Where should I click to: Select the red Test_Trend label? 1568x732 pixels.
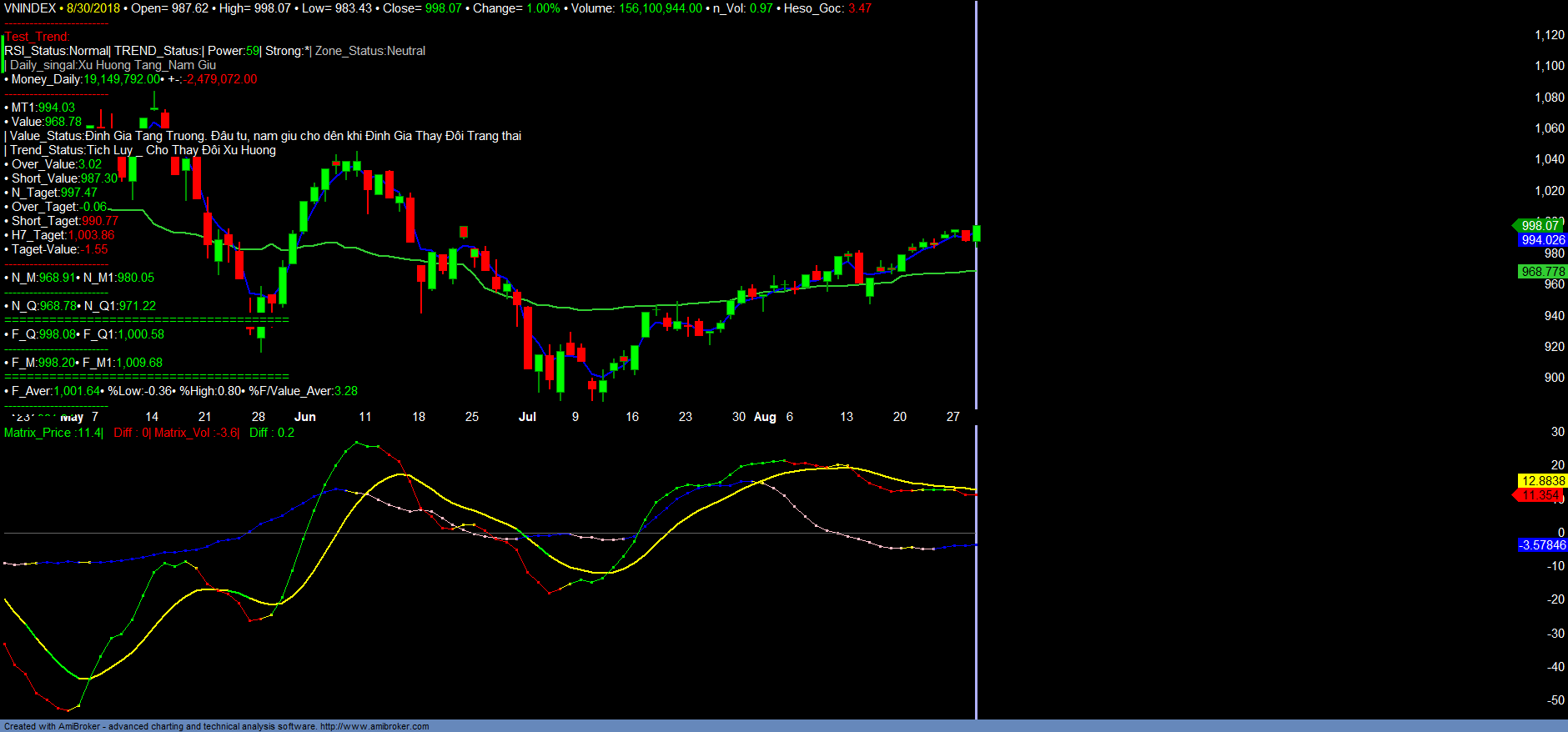click(x=38, y=37)
